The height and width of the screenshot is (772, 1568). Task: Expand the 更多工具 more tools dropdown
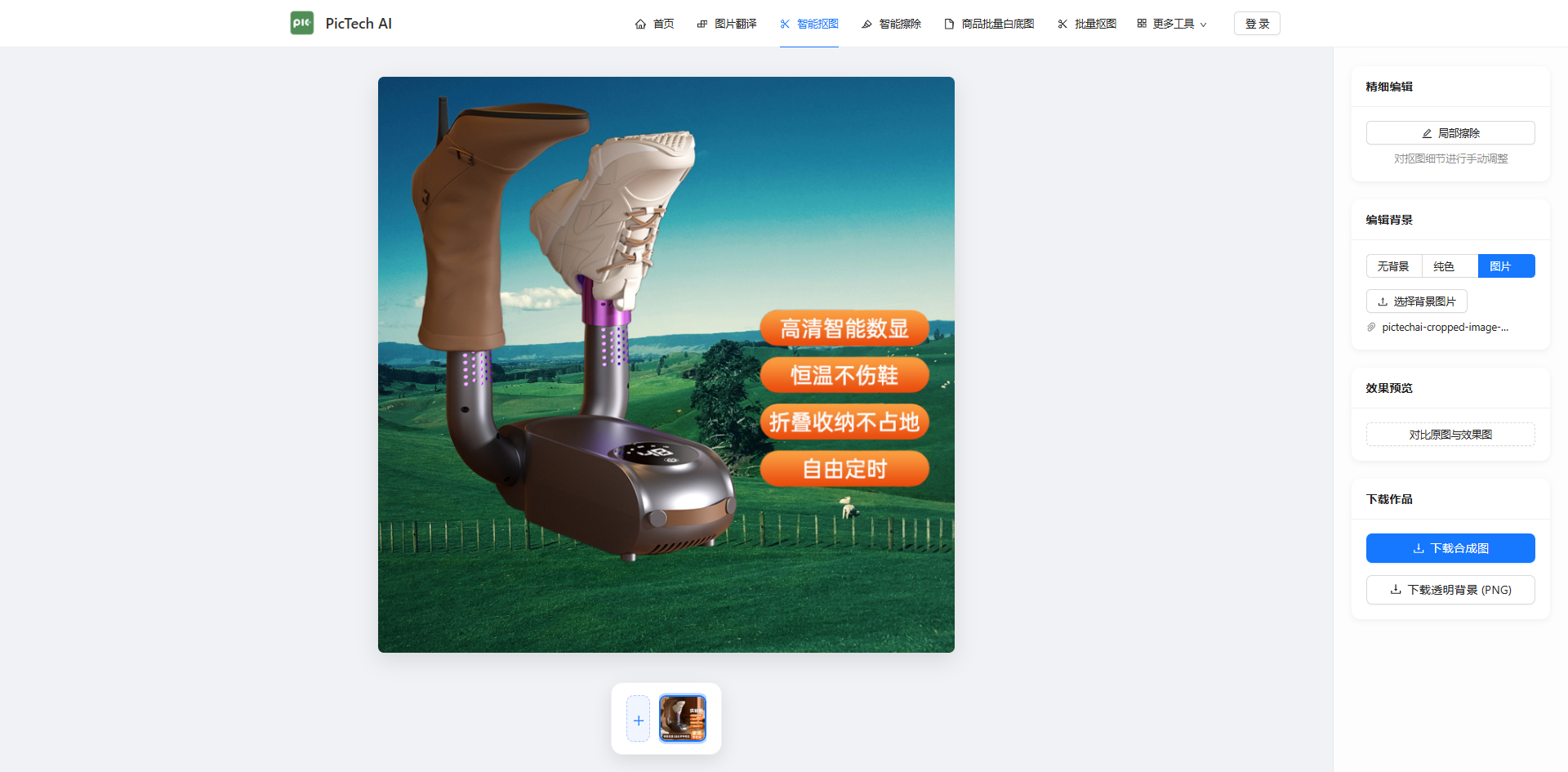(x=1171, y=24)
